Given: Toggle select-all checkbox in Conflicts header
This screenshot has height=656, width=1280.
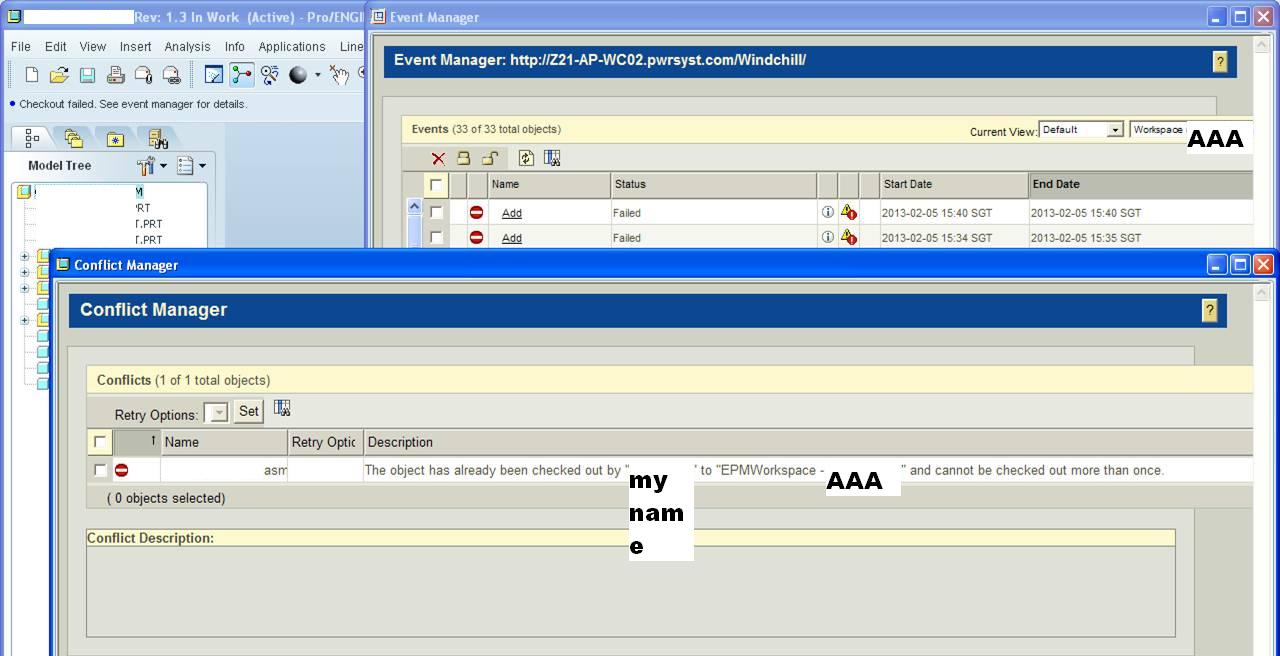Looking at the screenshot, I should tap(100, 442).
